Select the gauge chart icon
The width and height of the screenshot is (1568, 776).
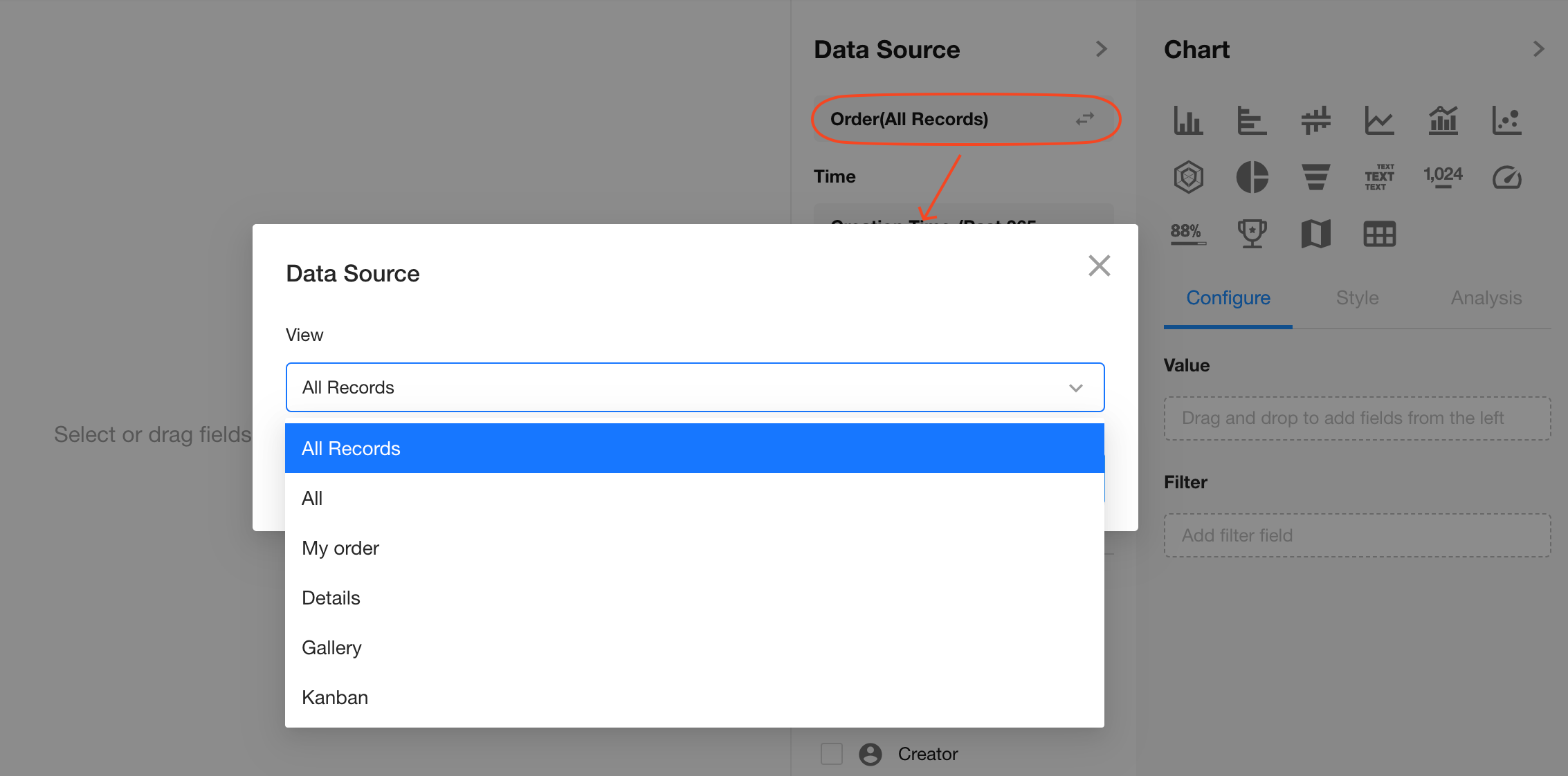[x=1506, y=177]
